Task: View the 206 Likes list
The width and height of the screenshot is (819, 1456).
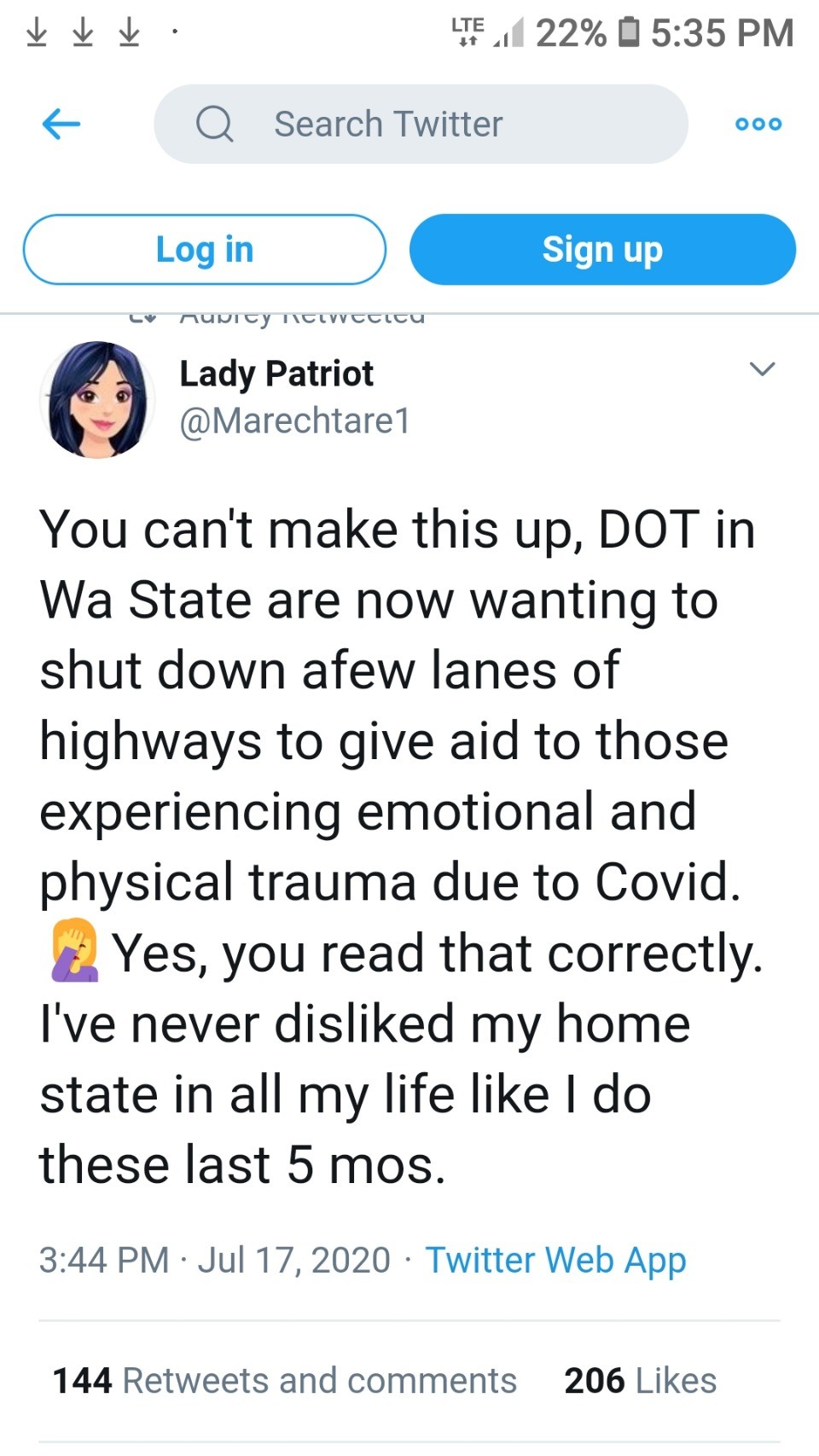Action: (640, 1380)
